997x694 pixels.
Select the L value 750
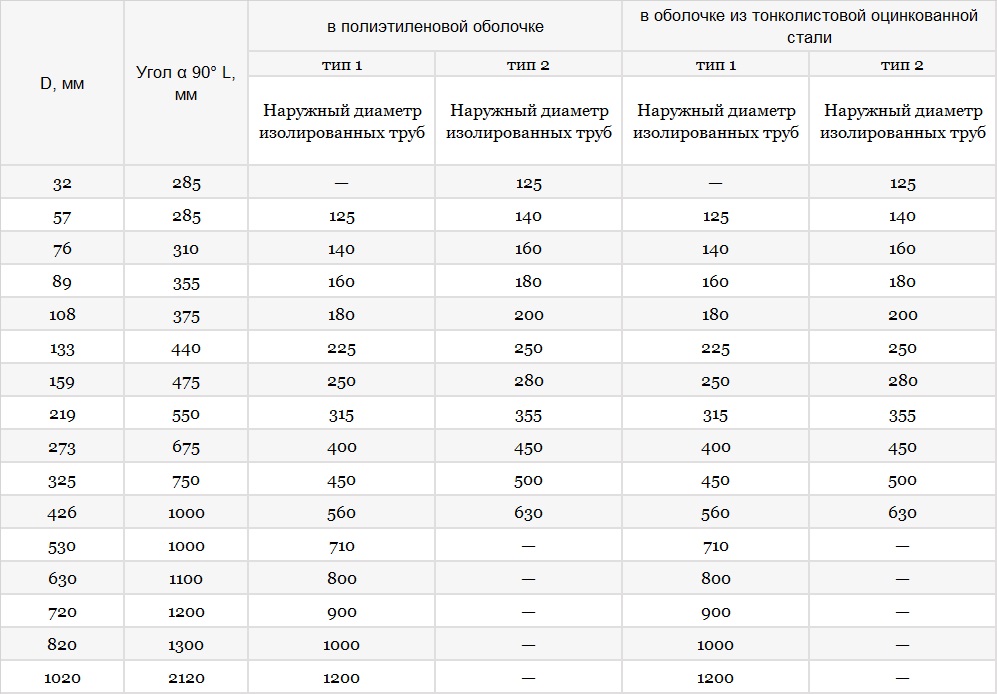[186, 480]
